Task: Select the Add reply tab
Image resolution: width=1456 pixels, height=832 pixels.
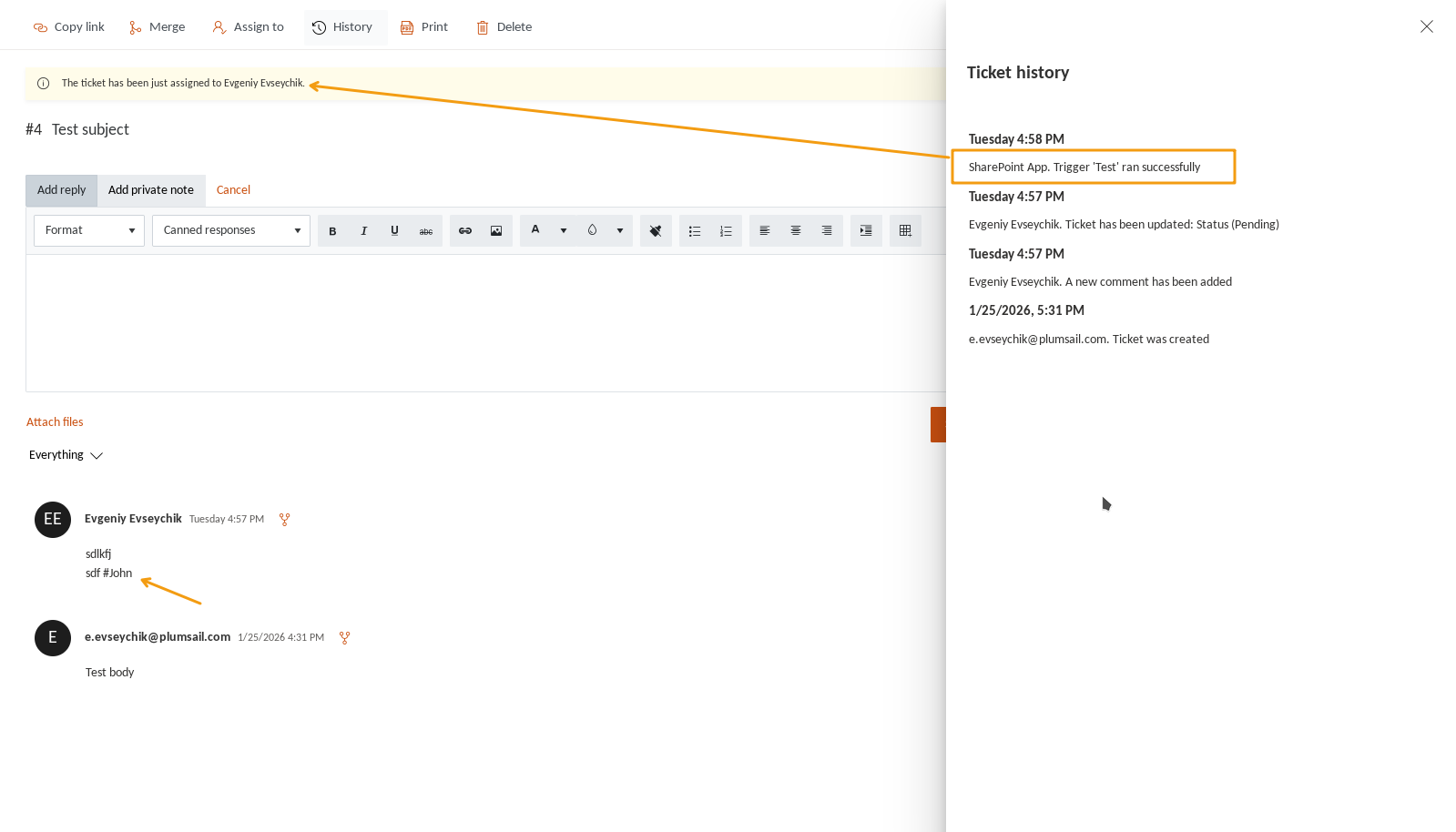Action: pyautogui.click(x=61, y=190)
